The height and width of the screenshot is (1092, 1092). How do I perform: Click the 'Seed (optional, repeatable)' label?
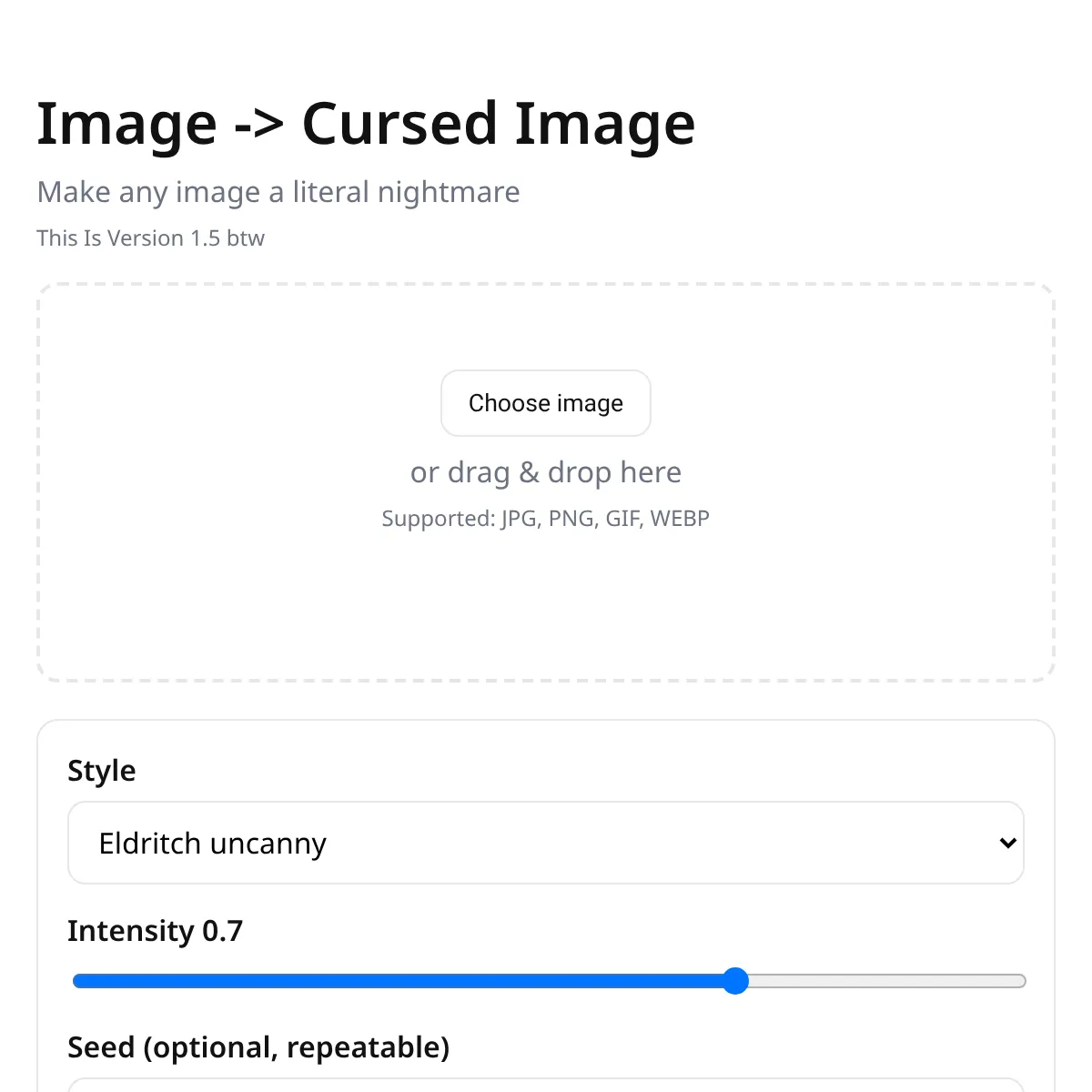[x=258, y=1047]
